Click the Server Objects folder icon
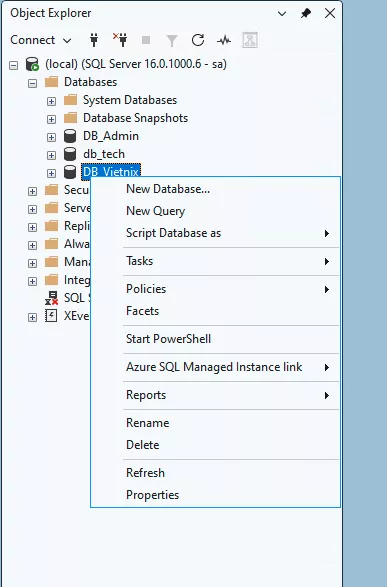This screenshot has width=387, height=587. tap(52, 208)
